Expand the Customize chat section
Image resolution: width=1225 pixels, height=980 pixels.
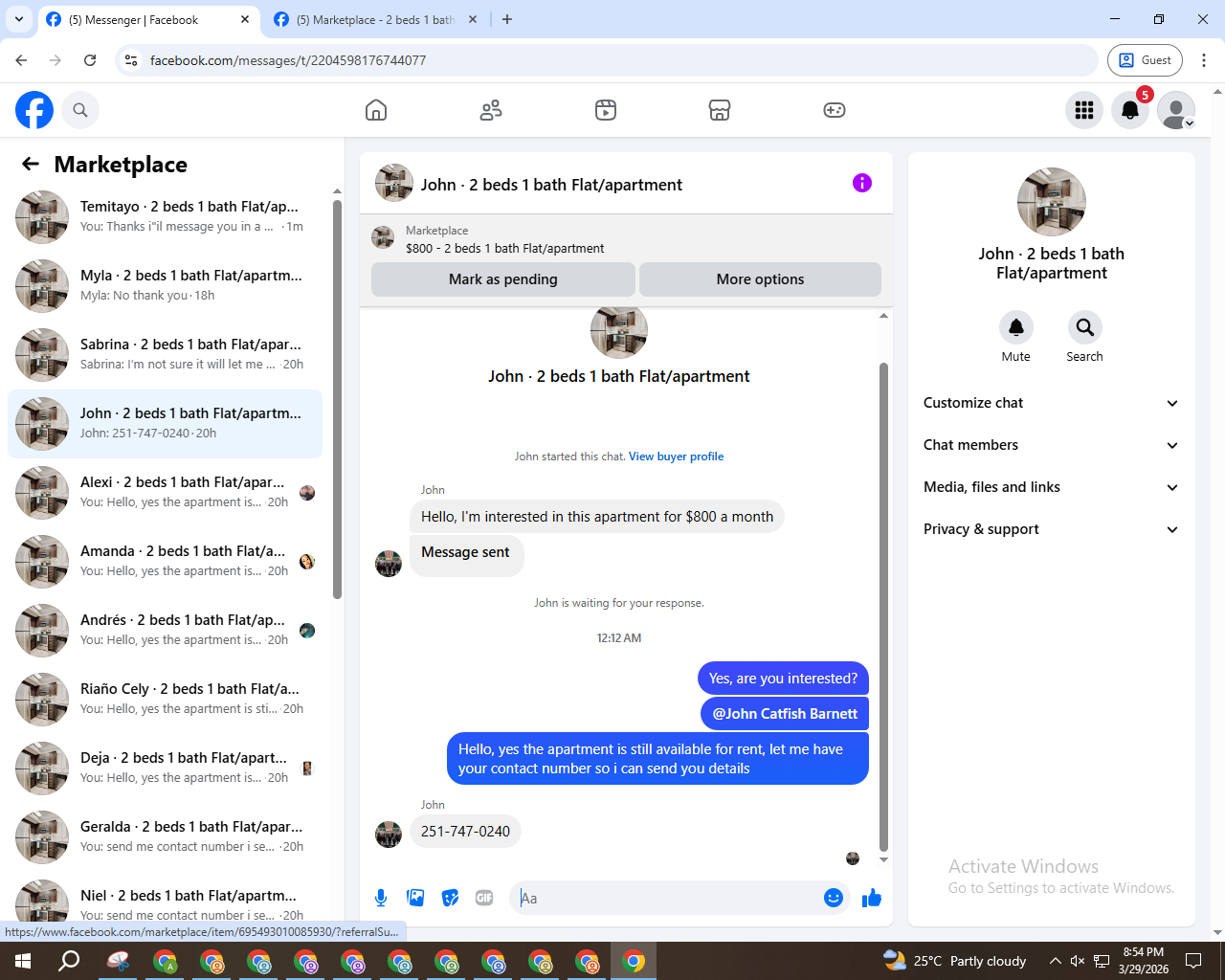(x=1051, y=403)
